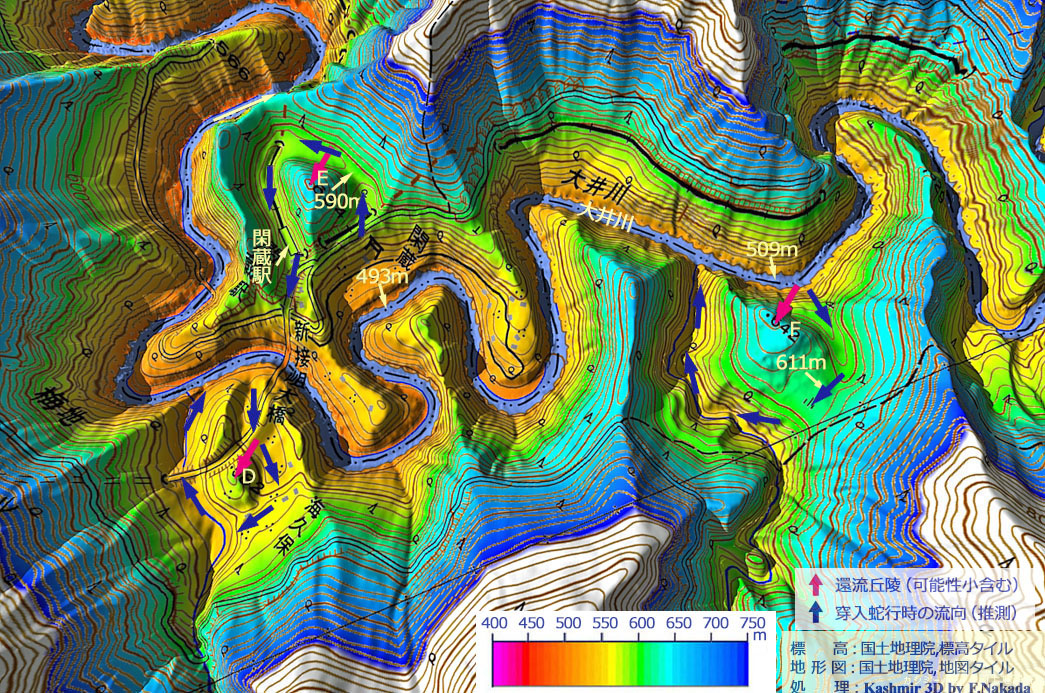
Task: Click the magenta end of elevation color bar
Action: pyautogui.click(x=498, y=662)
